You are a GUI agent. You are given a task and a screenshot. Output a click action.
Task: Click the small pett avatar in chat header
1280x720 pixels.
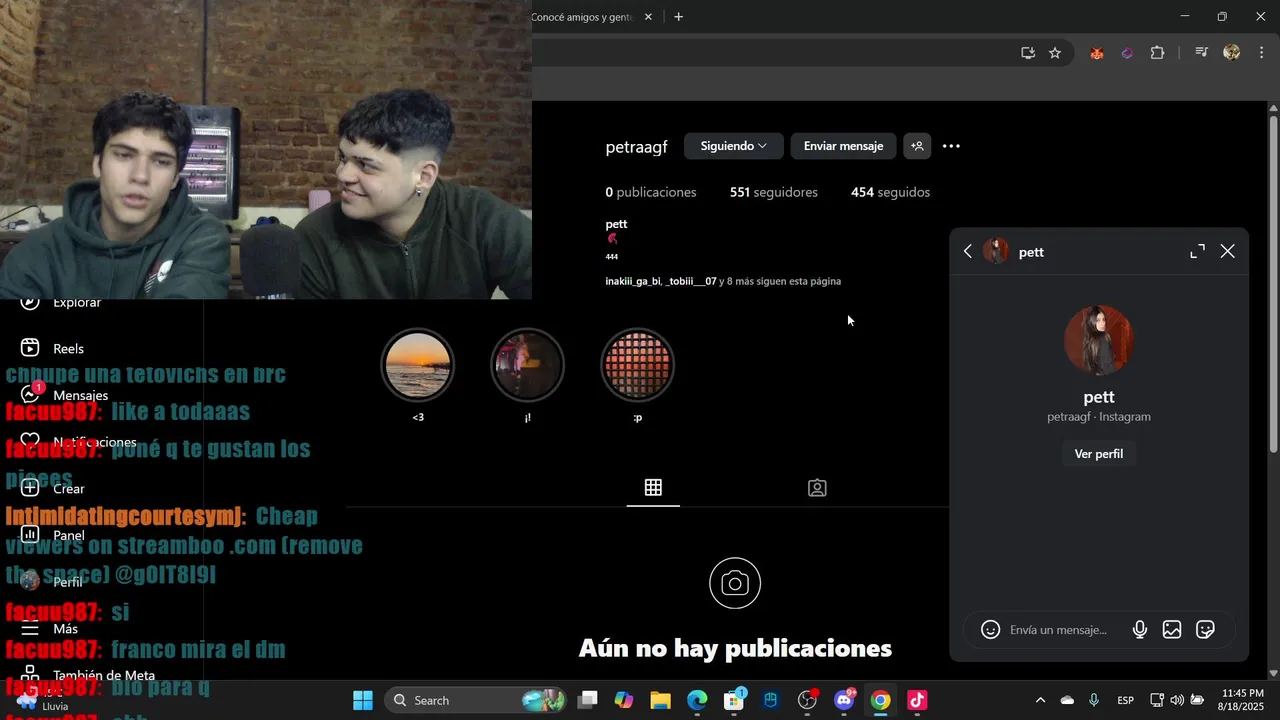pos(996,251)
